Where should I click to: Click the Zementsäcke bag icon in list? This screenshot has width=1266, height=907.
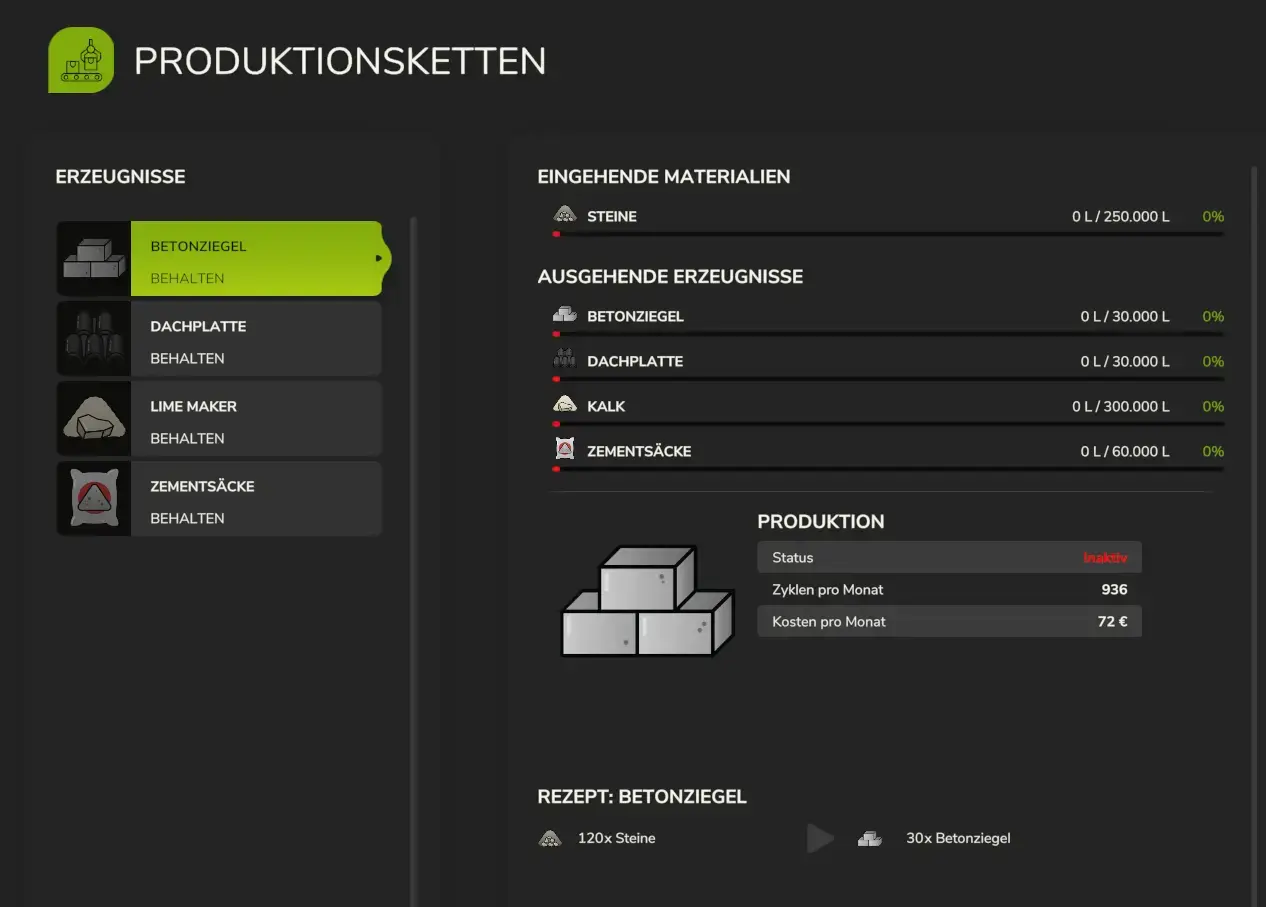click(94, 499)
